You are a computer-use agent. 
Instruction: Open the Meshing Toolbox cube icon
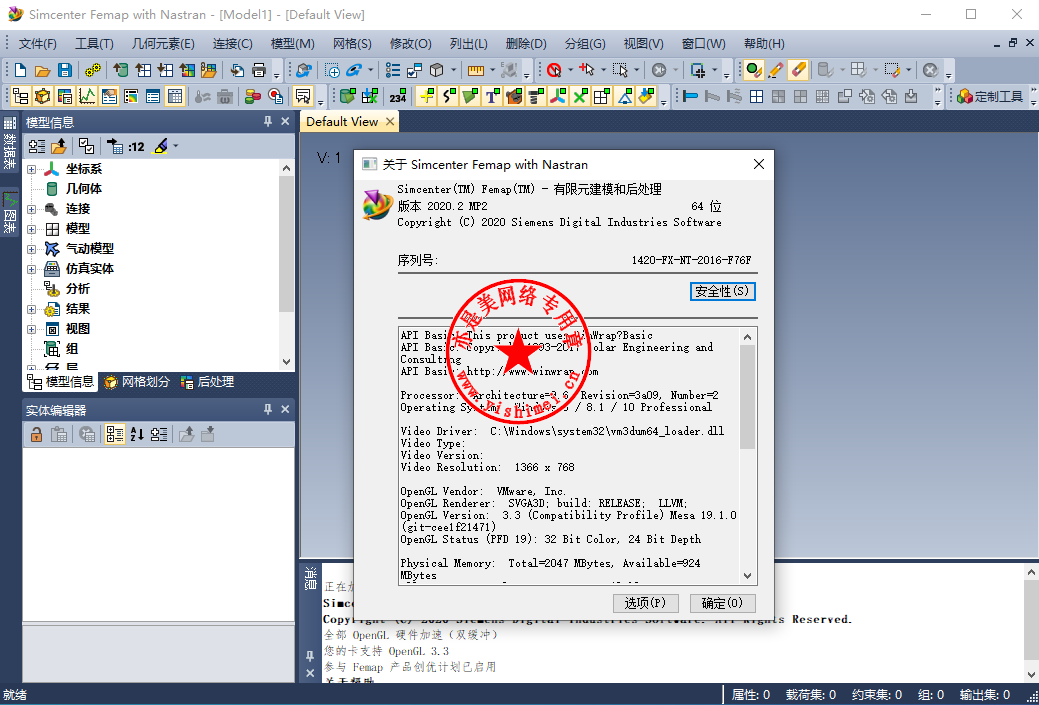click(42, 97)
